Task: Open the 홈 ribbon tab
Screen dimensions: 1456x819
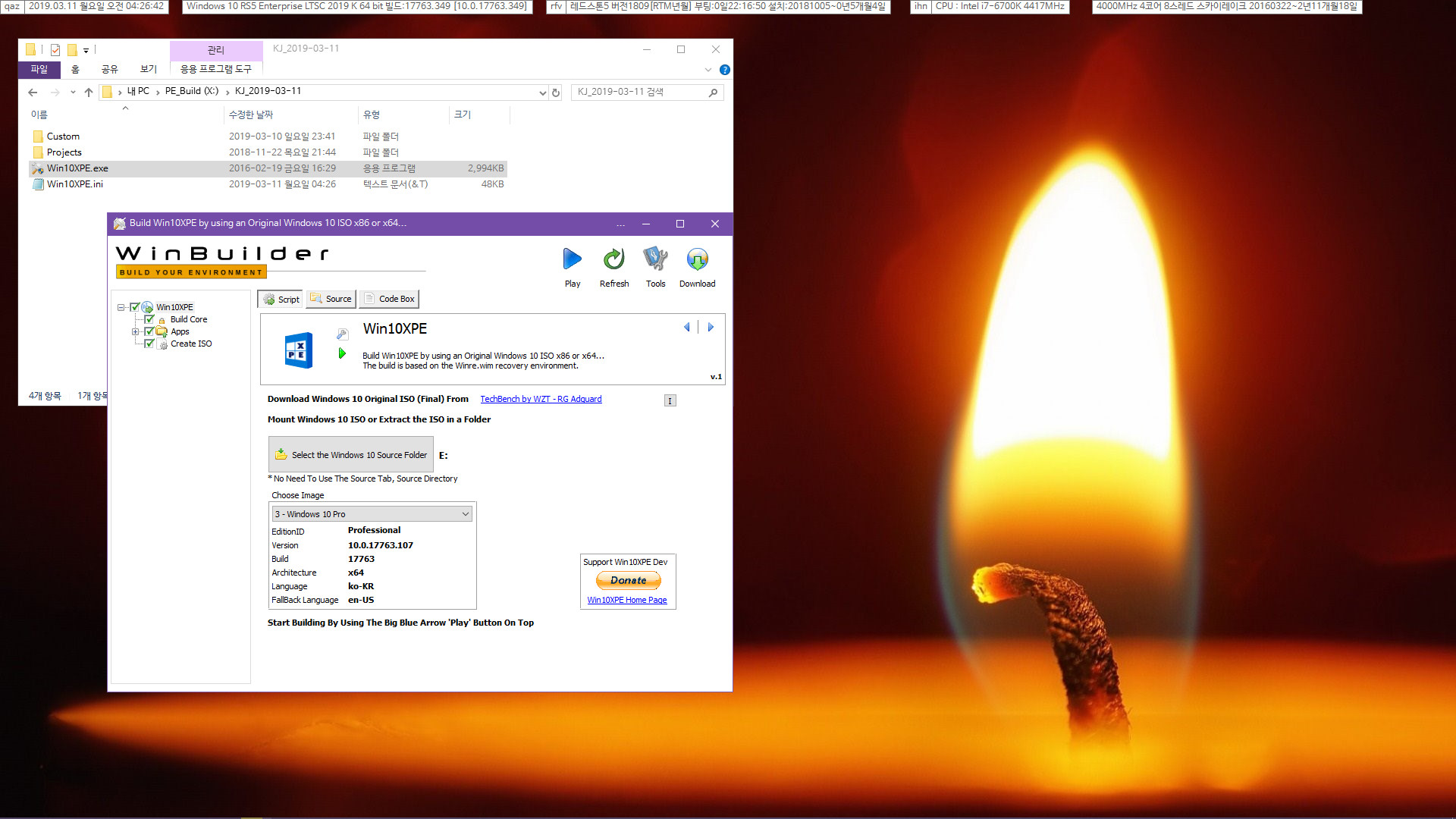Action: point(75,69)
